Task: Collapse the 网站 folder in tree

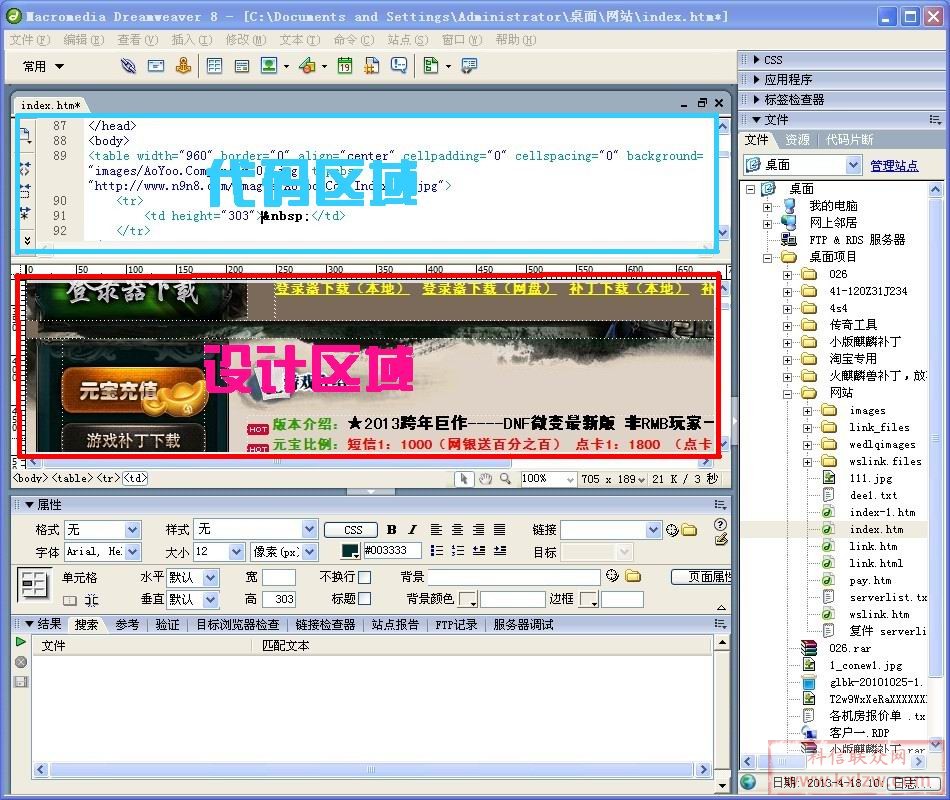Action: coord(788,394)
